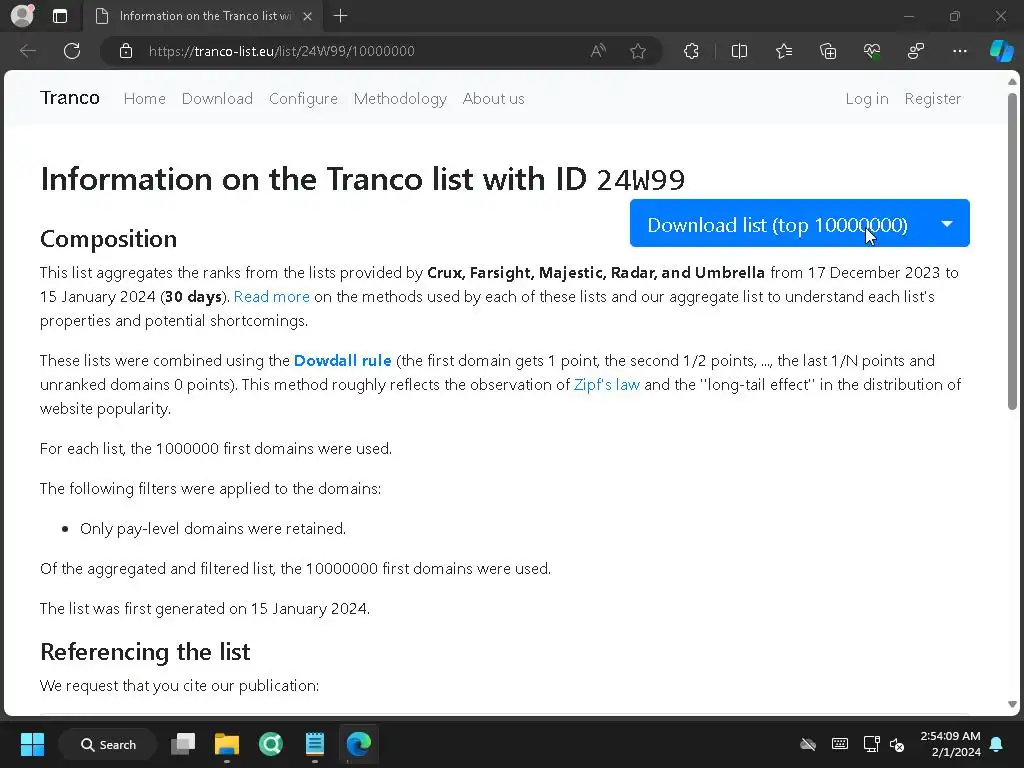1024x768 pixels.
Task: Open the Windows Start menu
Action: pyautogui.click(x=32, y=744)
